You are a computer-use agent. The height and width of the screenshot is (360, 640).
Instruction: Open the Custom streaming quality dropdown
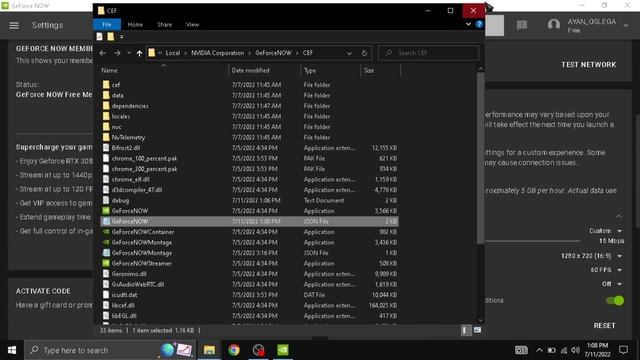[605, 231]
